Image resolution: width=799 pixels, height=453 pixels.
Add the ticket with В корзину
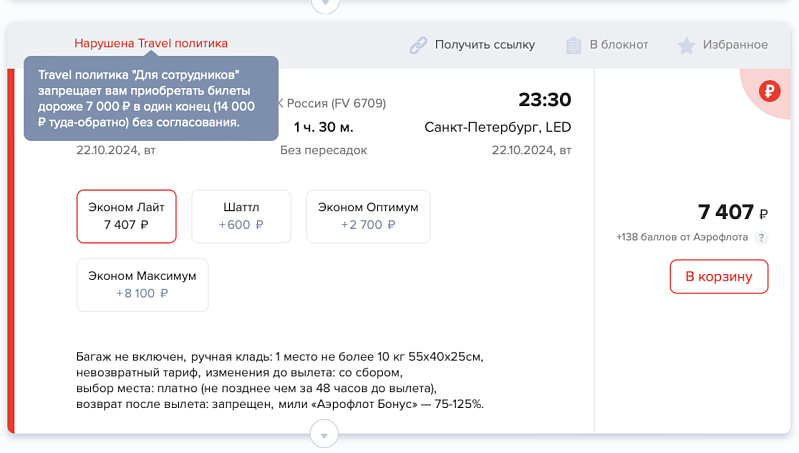pyautogui.click(x=718, y=276)
